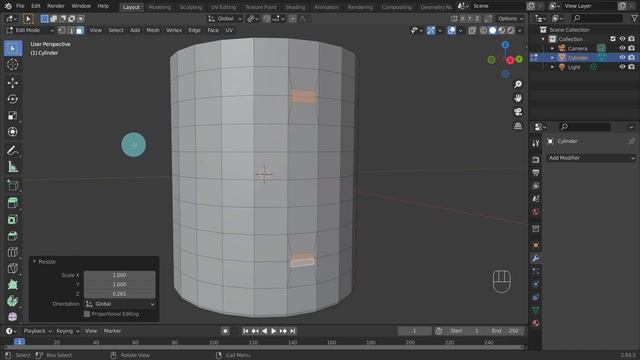The image size is (640, 360).
Task: Hide the Cylinder in viewport
Action: pyautogui.click(x=622, y=58)
